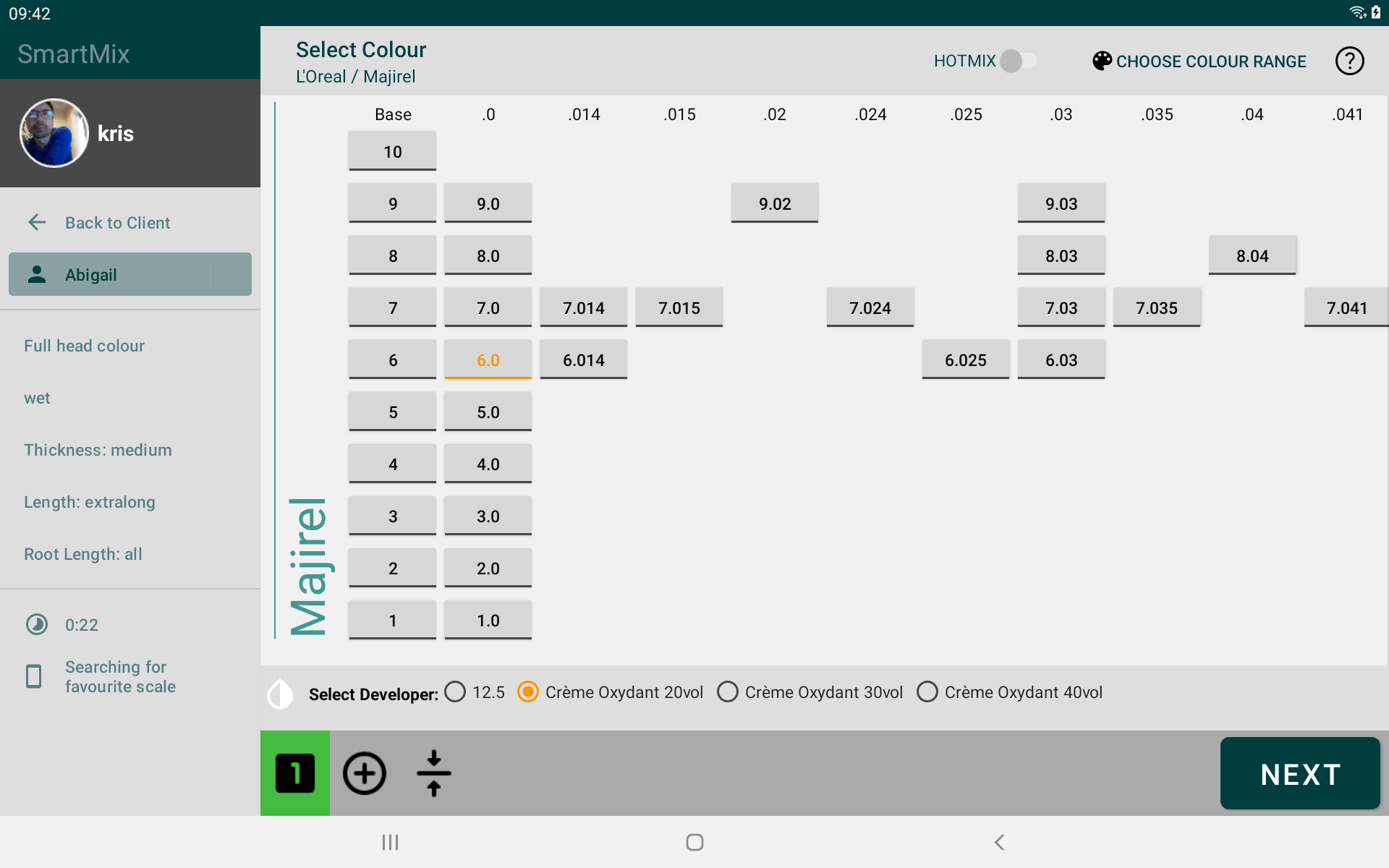Open kris profile avatar
The width and height of the screenshot is (1389, 868).
point(54,133)
